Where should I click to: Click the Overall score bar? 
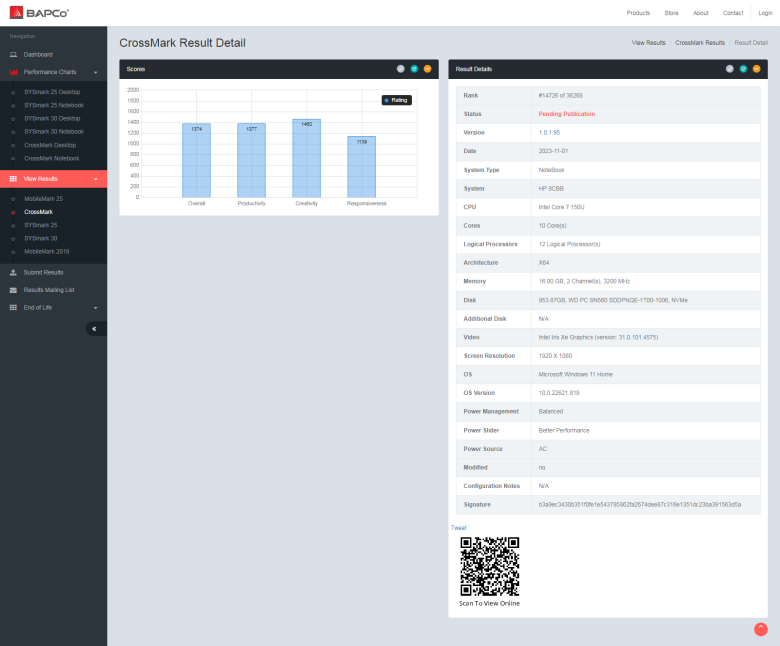196,161
